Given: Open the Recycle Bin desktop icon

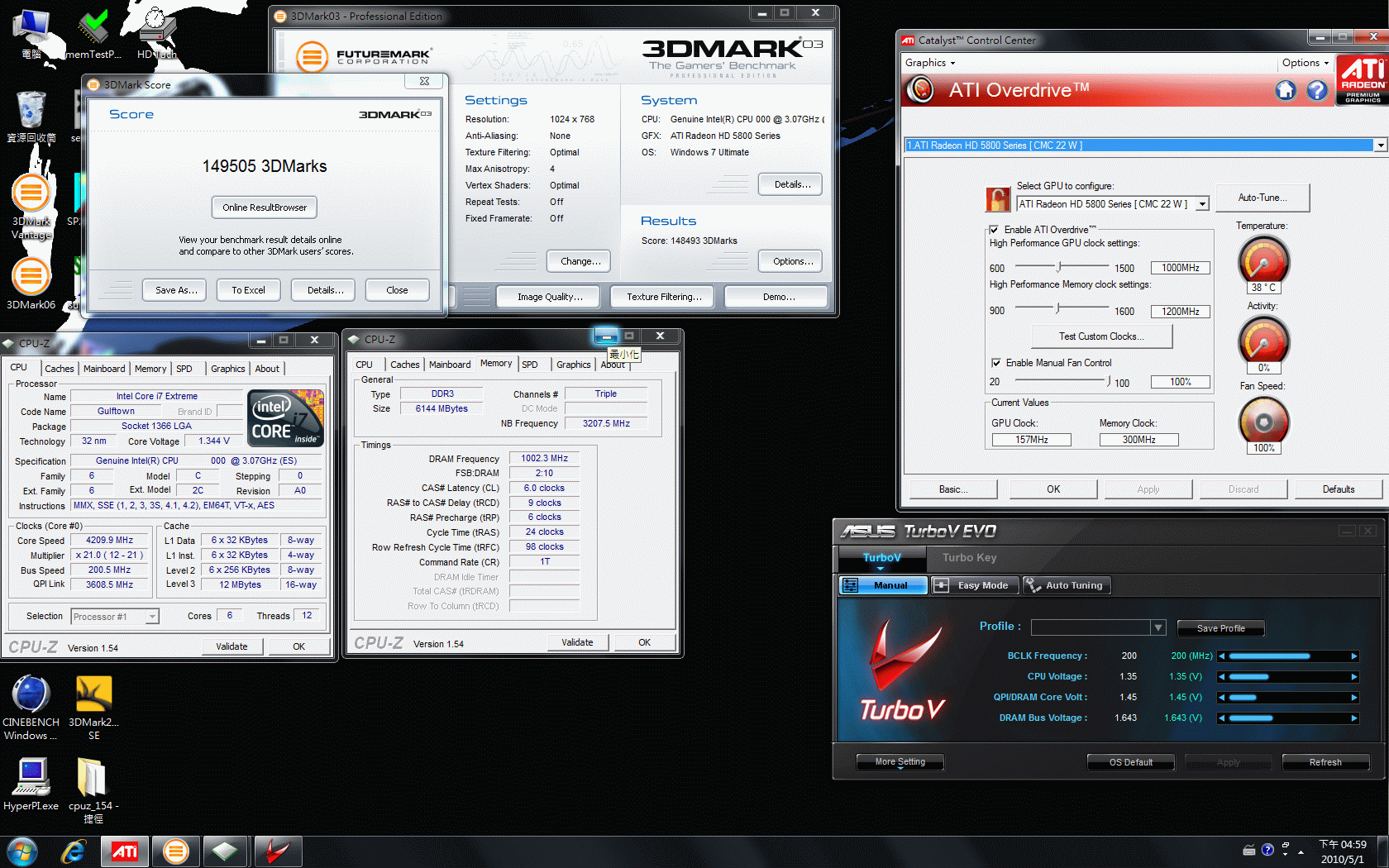Looking at the screenshot, I should [31, 117].
